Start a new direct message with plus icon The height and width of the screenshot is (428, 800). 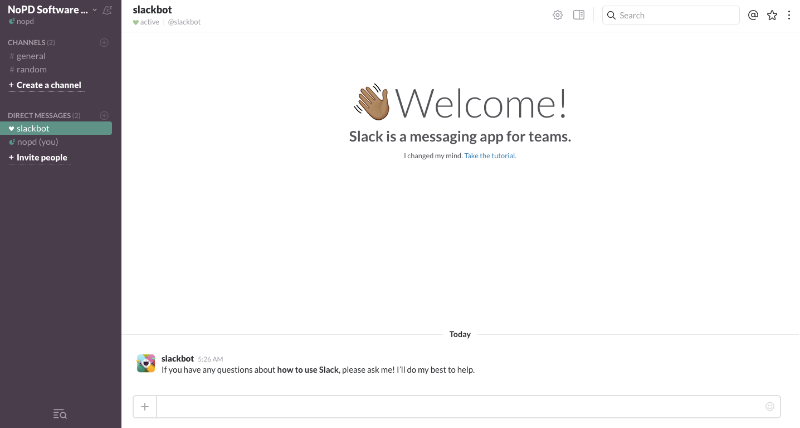104,115
